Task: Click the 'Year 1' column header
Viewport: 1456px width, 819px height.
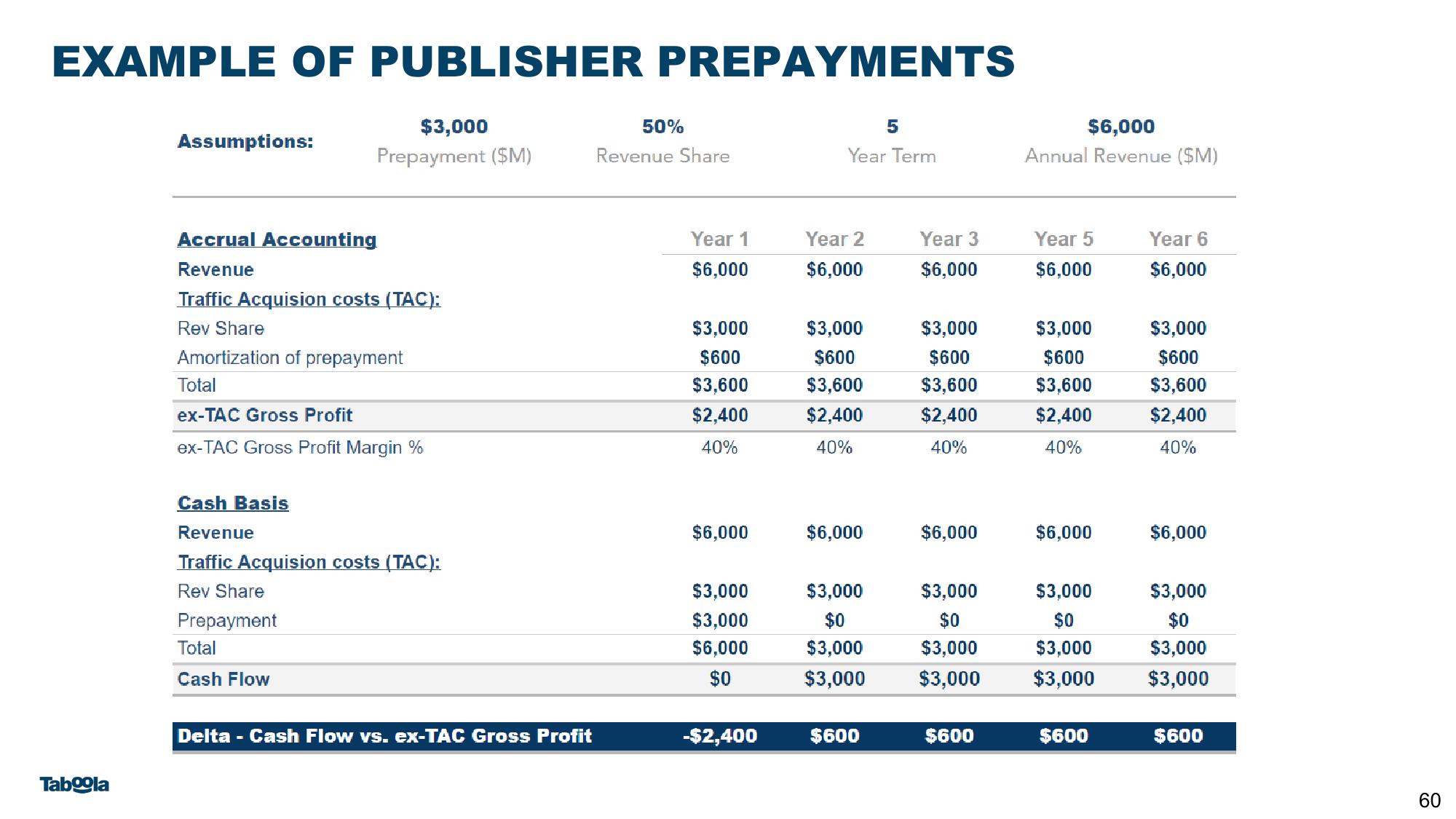Action: click(x=719, y=240)
